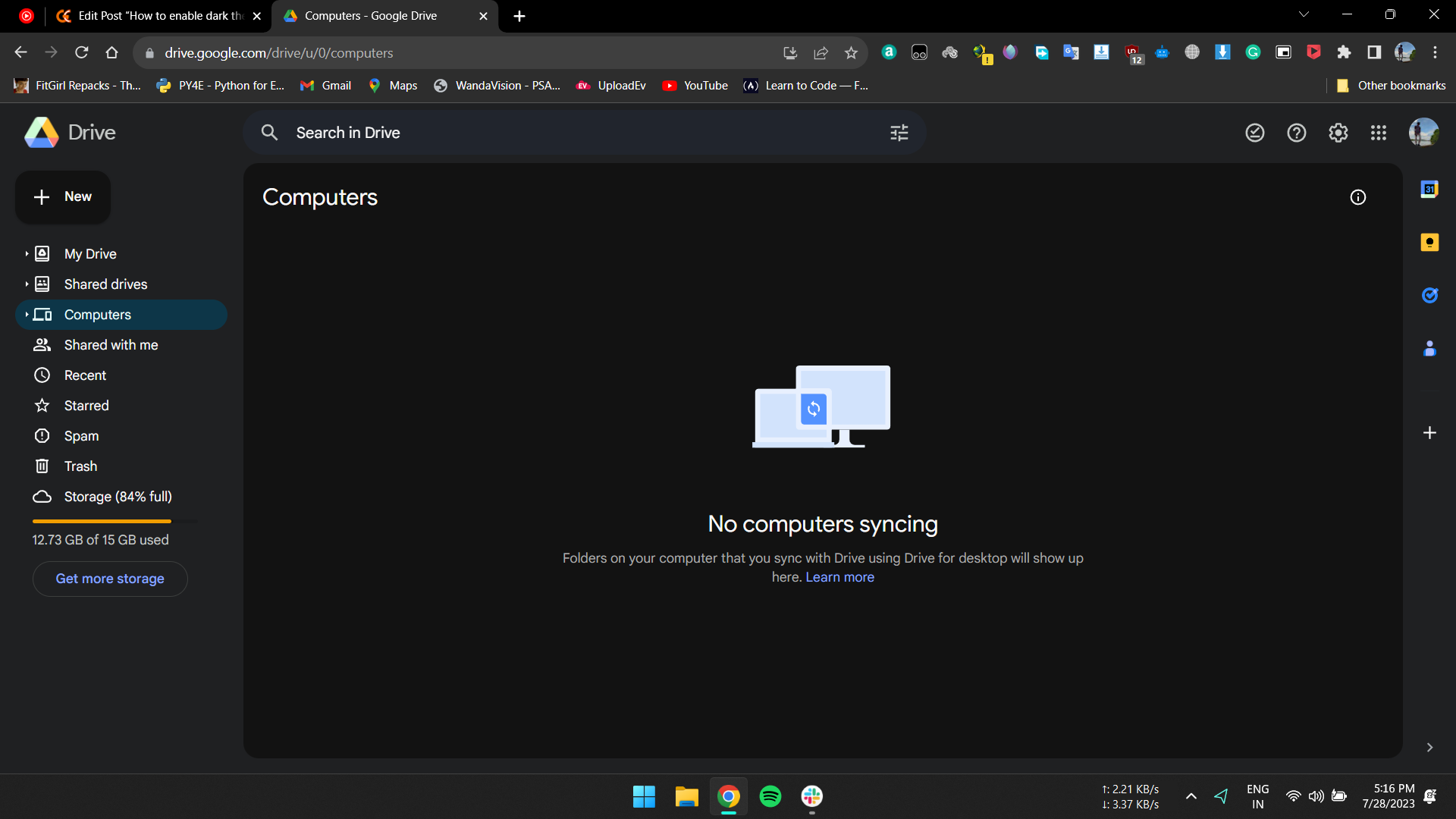Open UploadEv bookmark
The image size is (1456, 819).
(611, 86)
